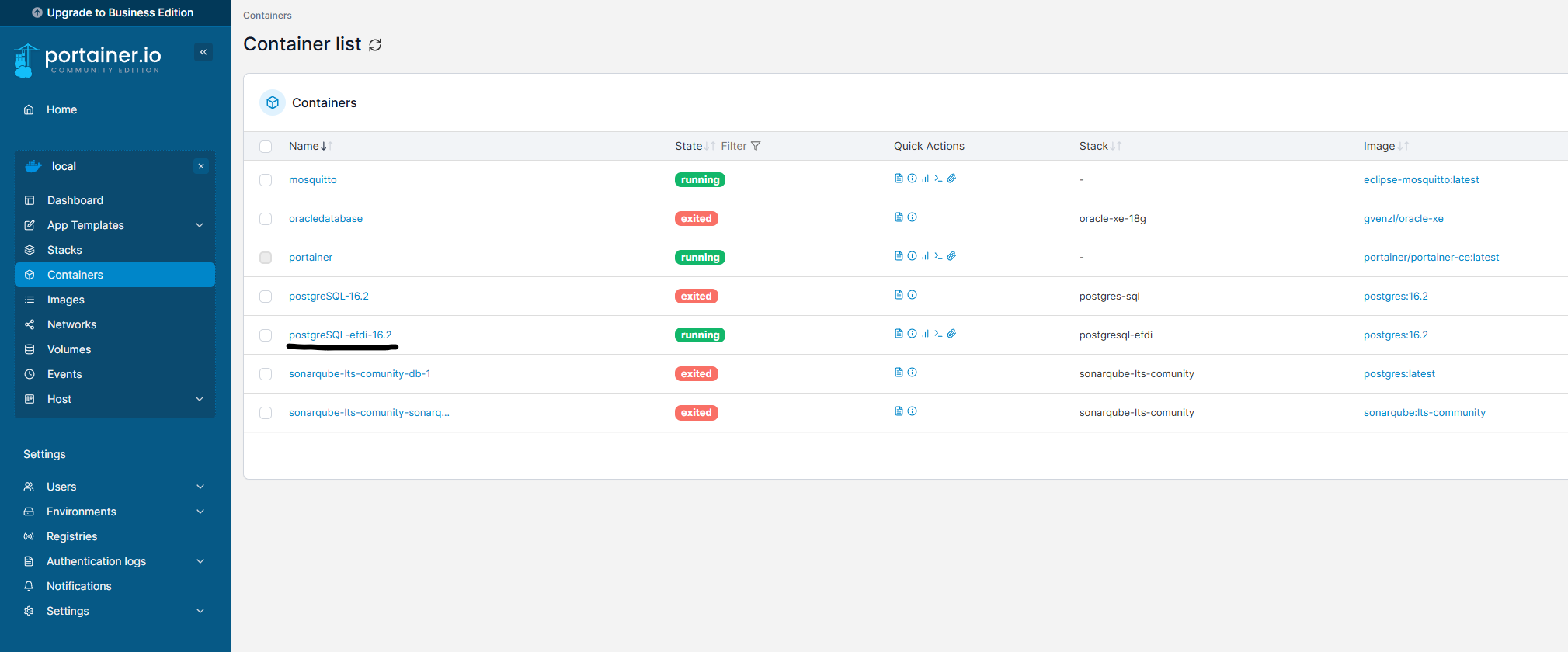View stats for the portainer container
The width and height of the screenshot is (1568, 652).
[925, 256]
